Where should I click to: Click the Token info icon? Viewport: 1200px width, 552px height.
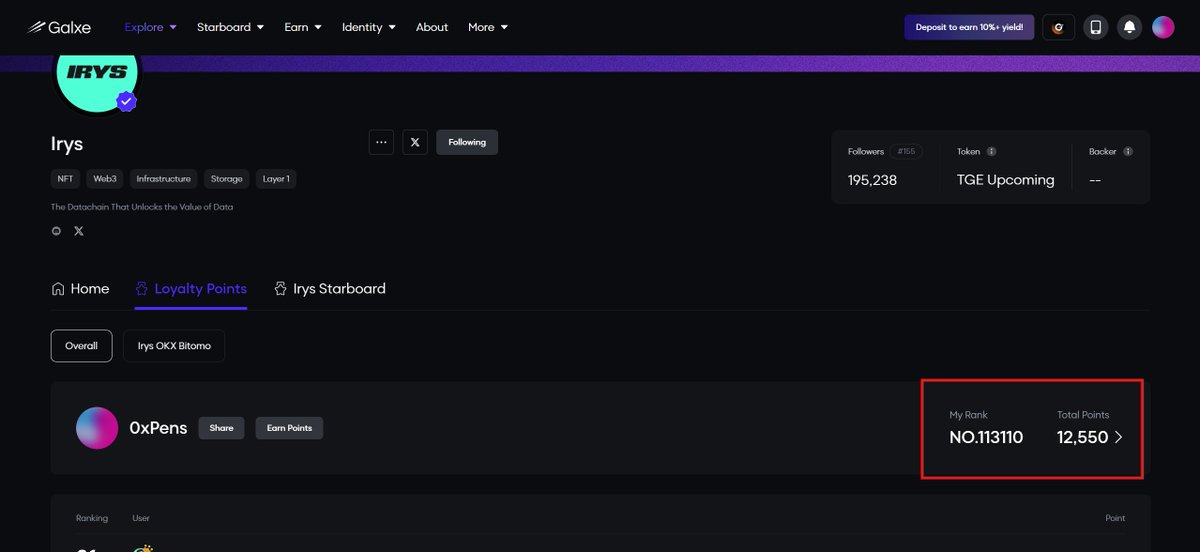[991, 152]
